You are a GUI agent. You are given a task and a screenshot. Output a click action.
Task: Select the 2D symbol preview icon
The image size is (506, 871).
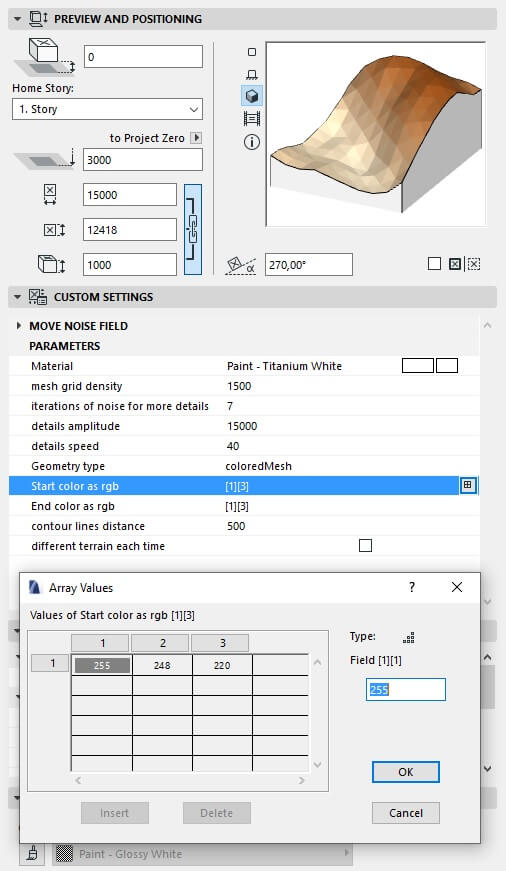point(252,52)
